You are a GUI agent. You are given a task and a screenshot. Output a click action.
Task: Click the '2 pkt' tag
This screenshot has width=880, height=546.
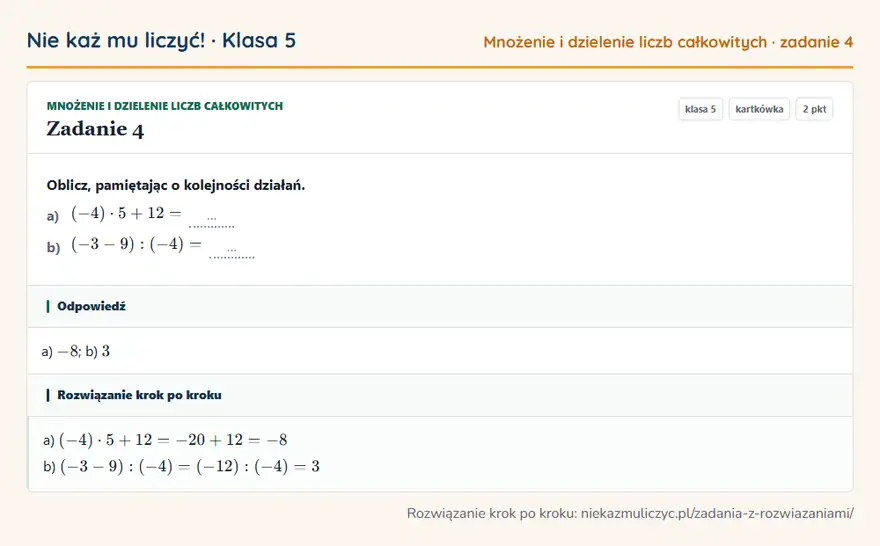814,109
